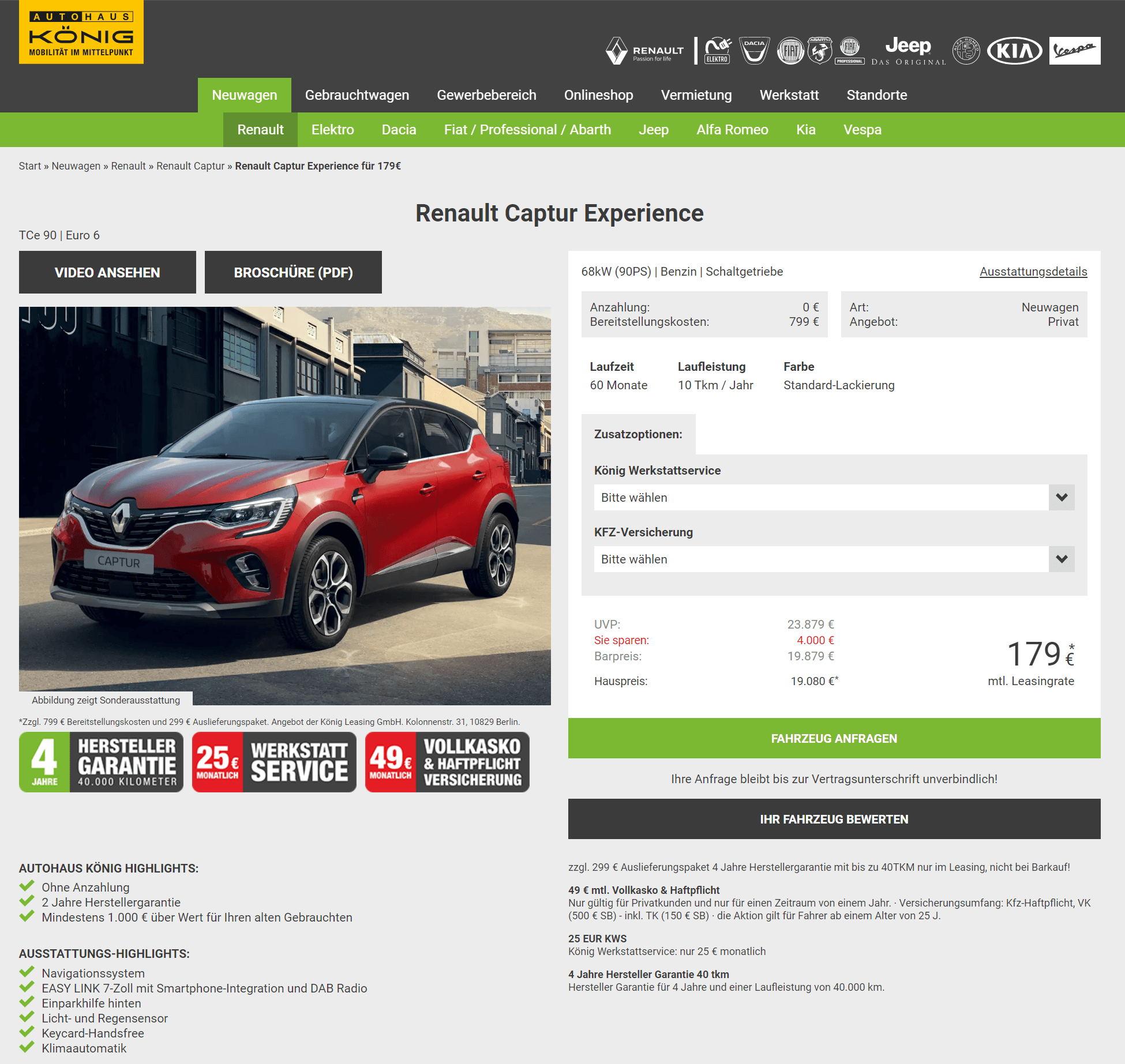The width and height of the screenshot is (1125, 1064).
Task: Open the KFZ-Versicherung 'Bitte wählen' select field
Action: (834, 559)
